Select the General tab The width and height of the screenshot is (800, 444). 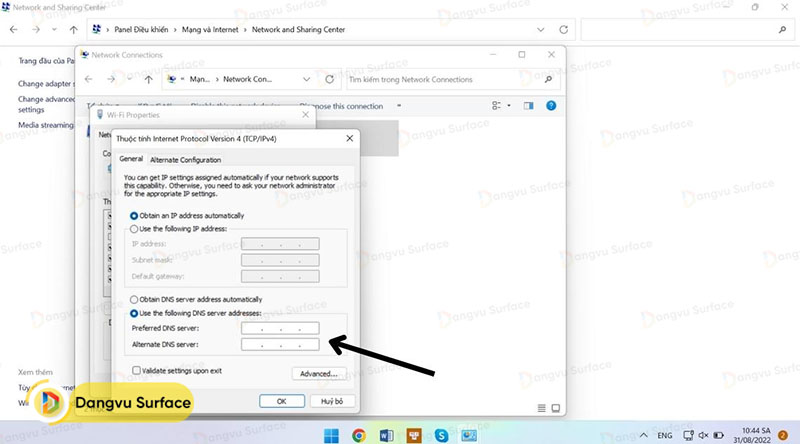[131, 159]
